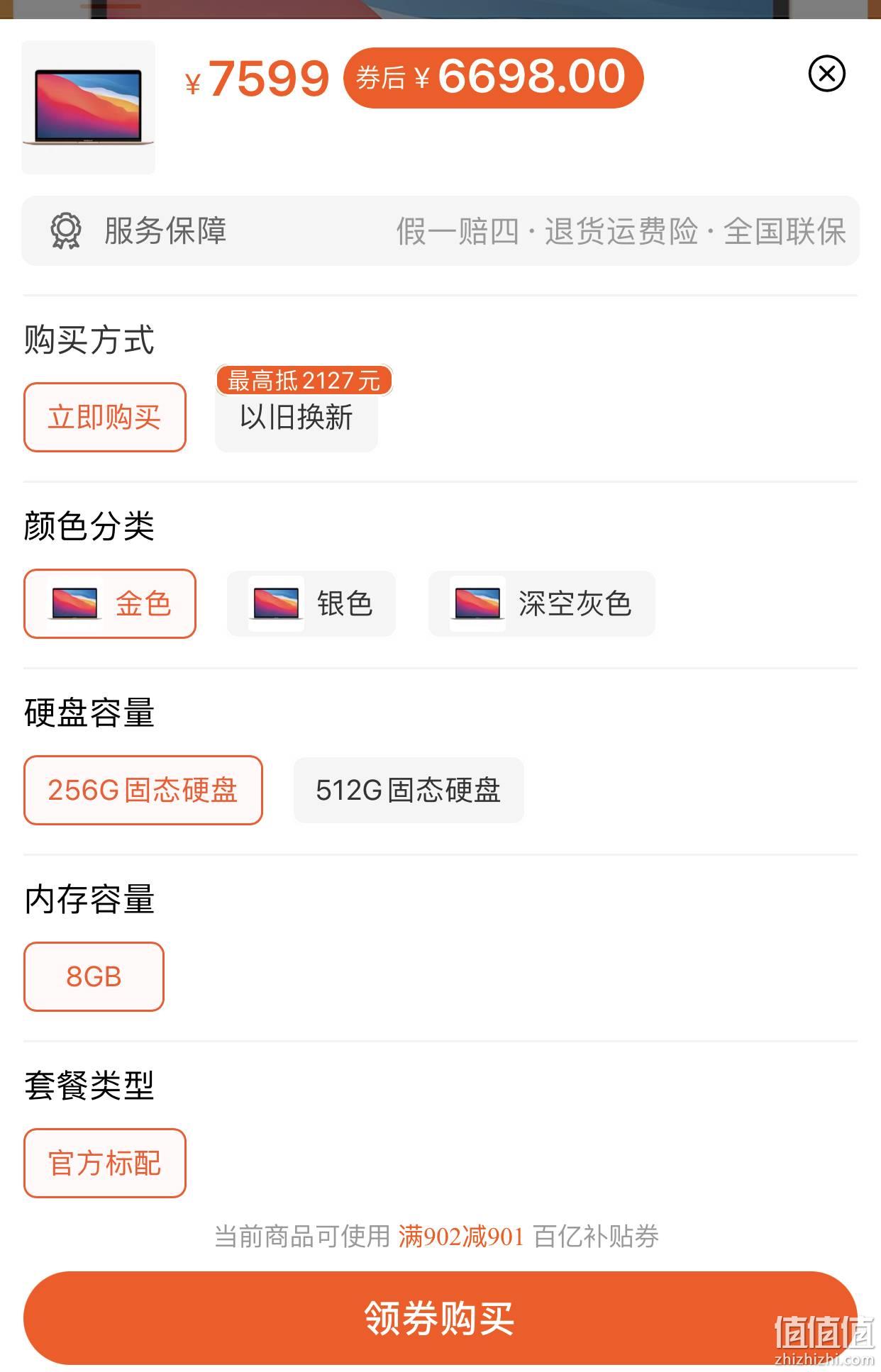Open the MacBook product thumbnail image

tap(88, 107)
